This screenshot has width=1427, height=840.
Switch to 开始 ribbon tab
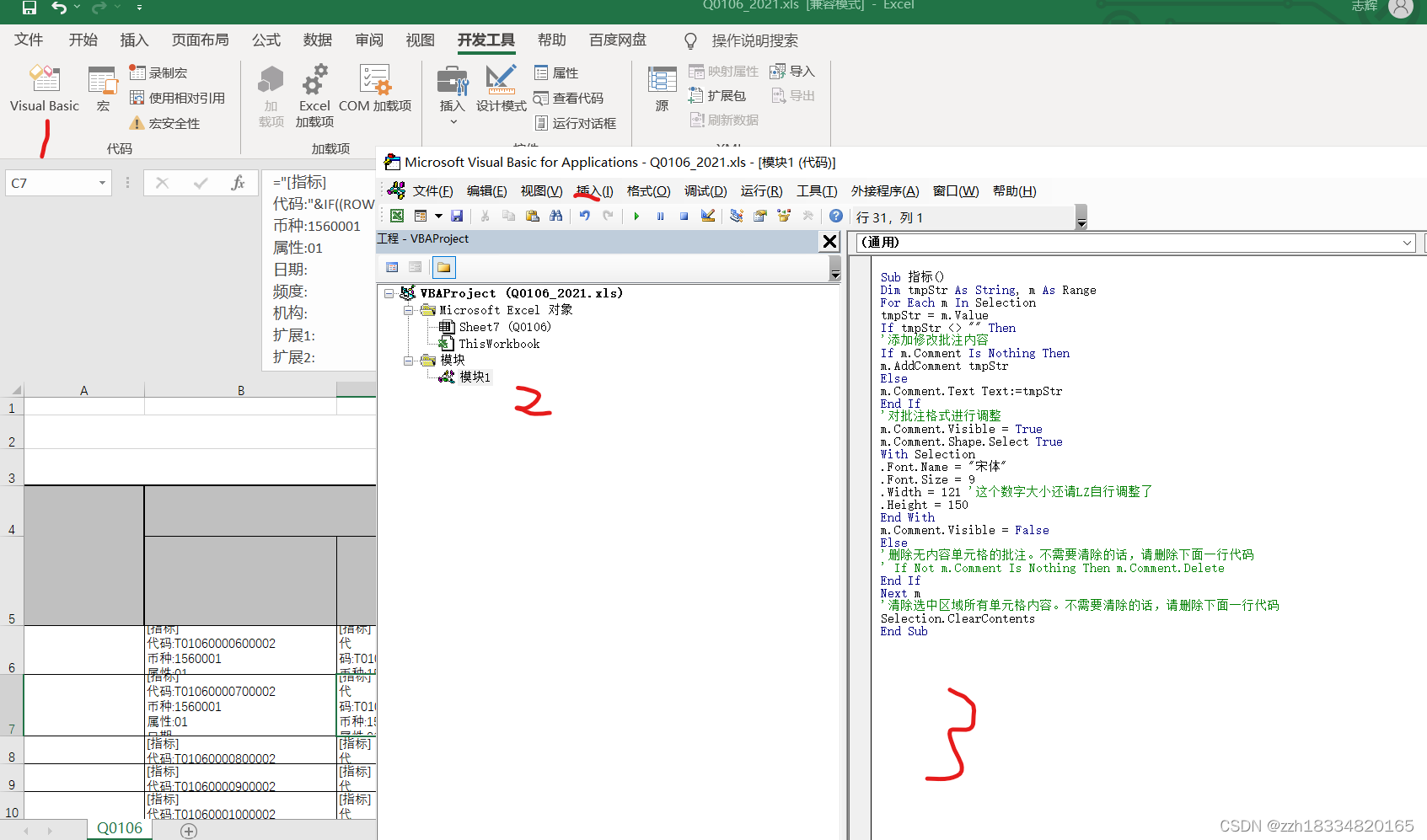[83, 40]
